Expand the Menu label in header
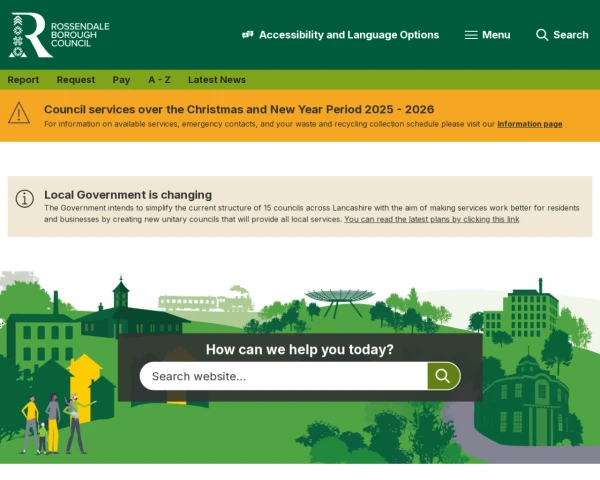 click(496, 35)
